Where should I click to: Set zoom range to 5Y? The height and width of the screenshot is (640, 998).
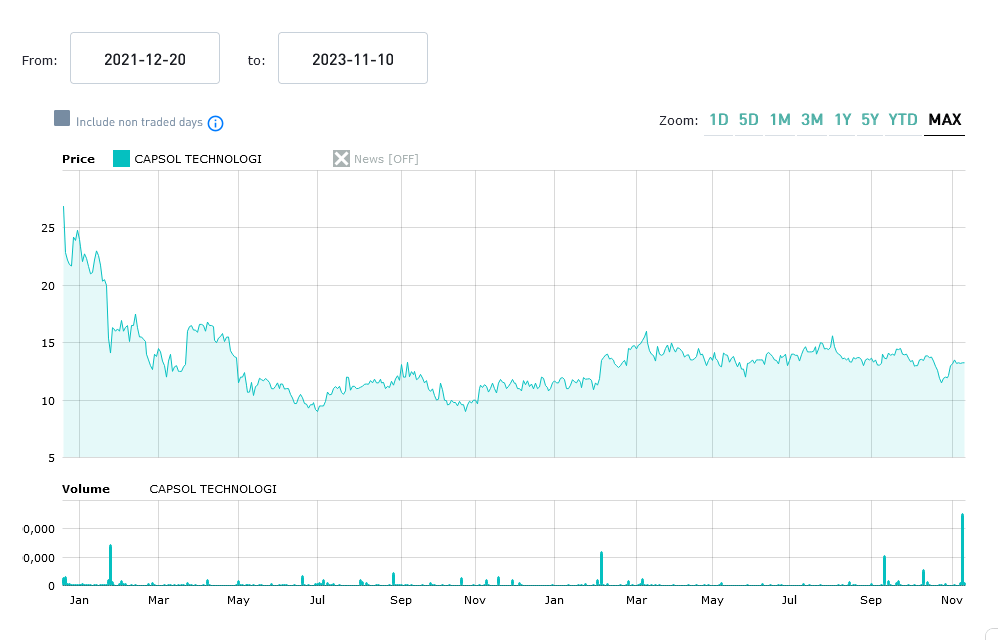tap(870, 120)
